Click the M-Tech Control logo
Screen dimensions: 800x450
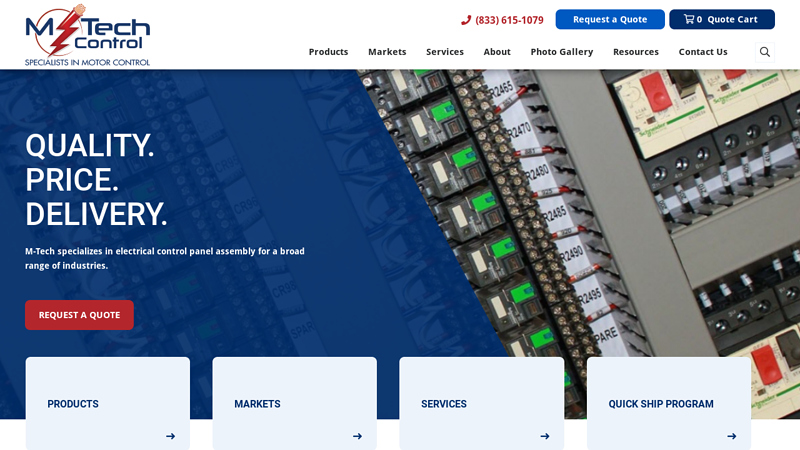pos(87,35)
